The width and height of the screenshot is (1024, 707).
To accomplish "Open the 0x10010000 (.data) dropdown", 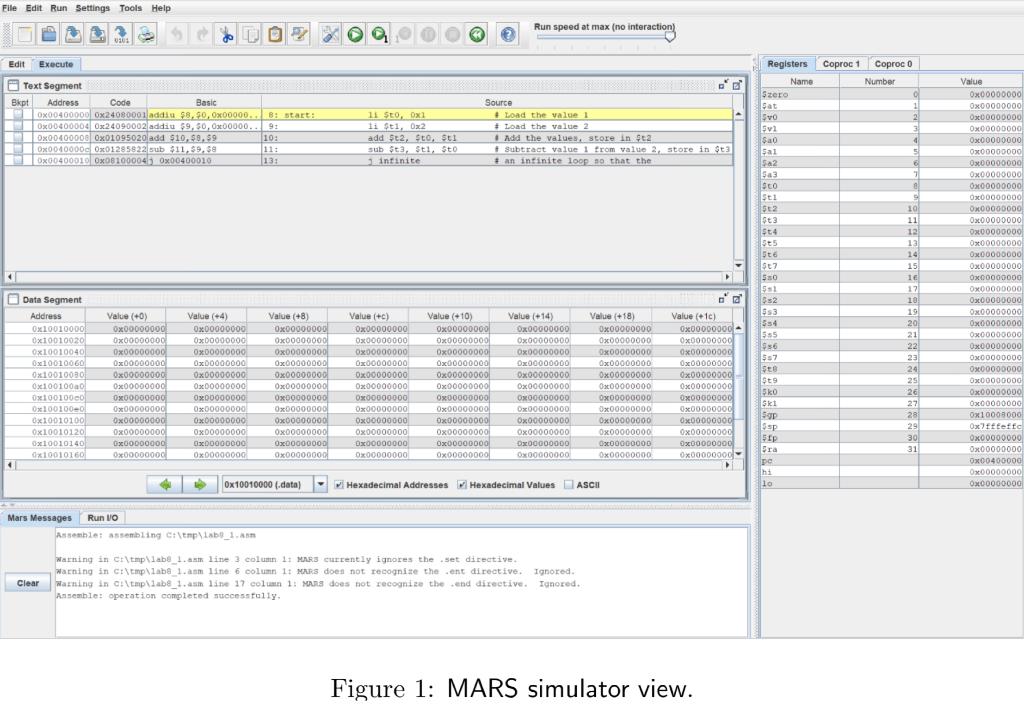I will coord(320,485).
